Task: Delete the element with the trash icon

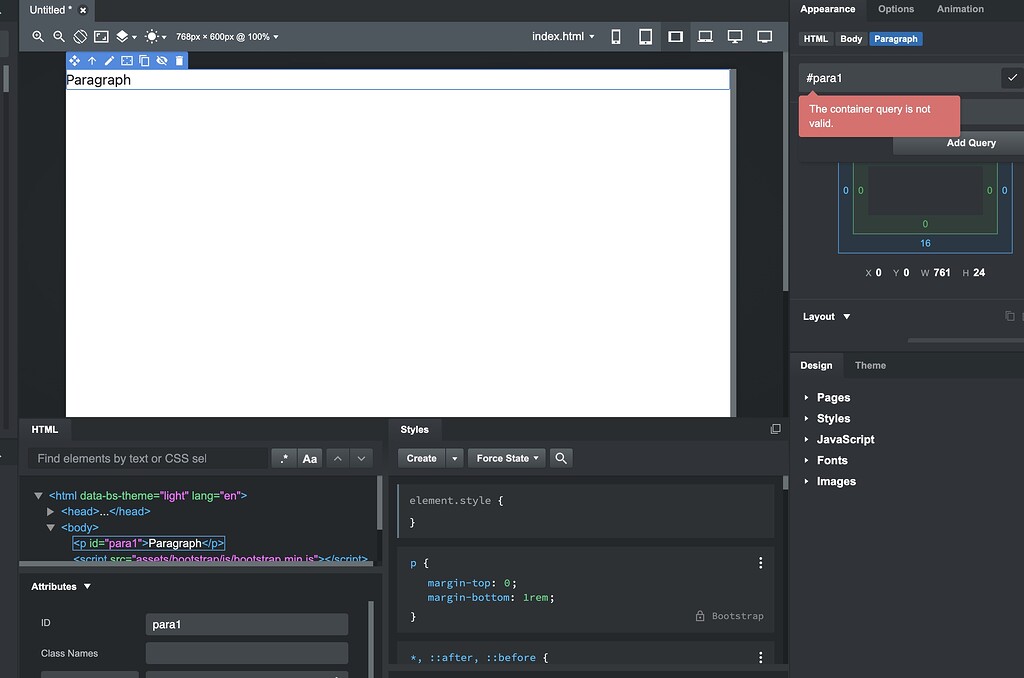Action: coord(179,60)
